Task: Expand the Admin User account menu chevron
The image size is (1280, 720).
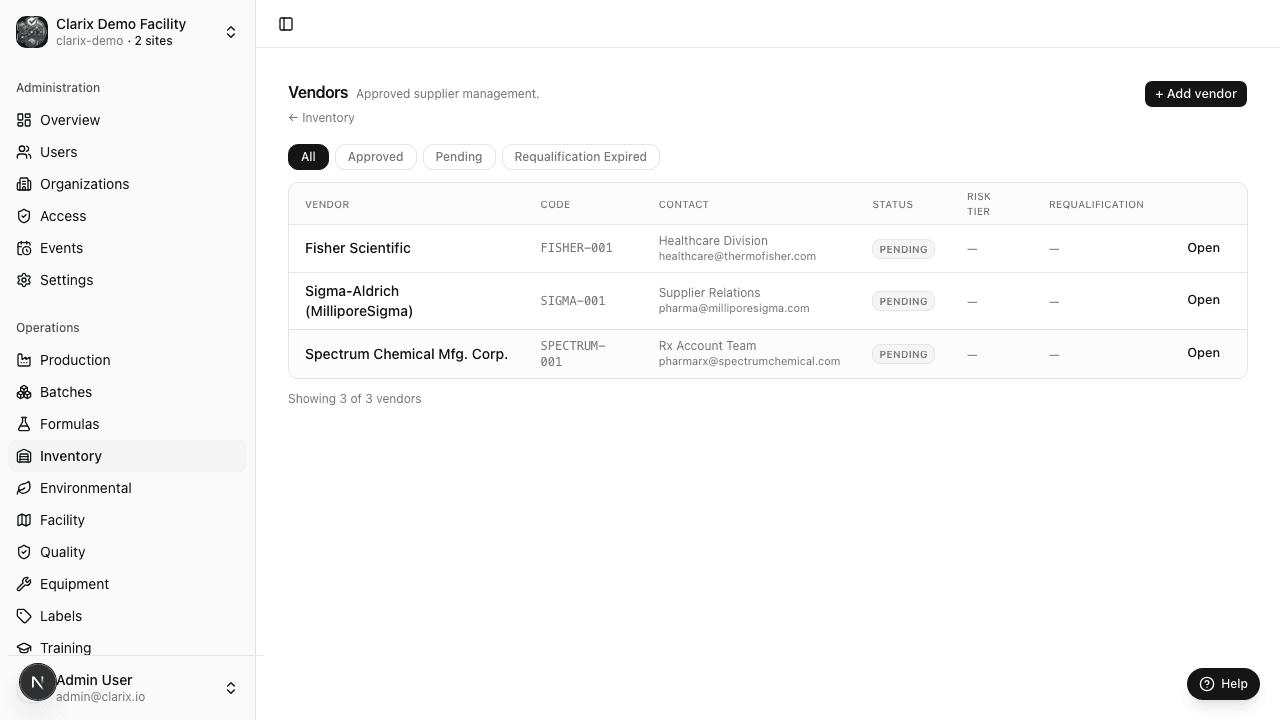Action: 231,688
